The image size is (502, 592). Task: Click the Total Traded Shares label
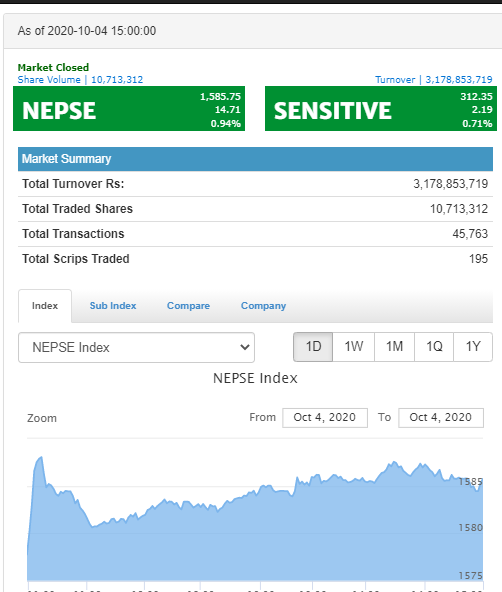pyautogui.click(x=77, y=209)
